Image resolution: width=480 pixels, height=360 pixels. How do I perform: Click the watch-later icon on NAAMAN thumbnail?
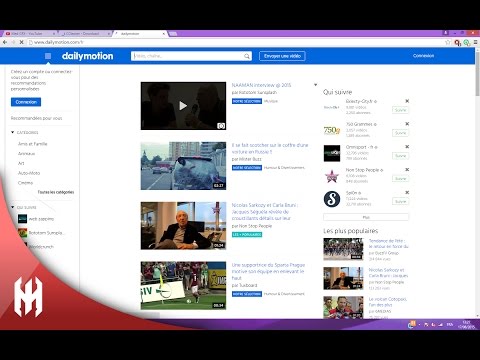(221, 126)
